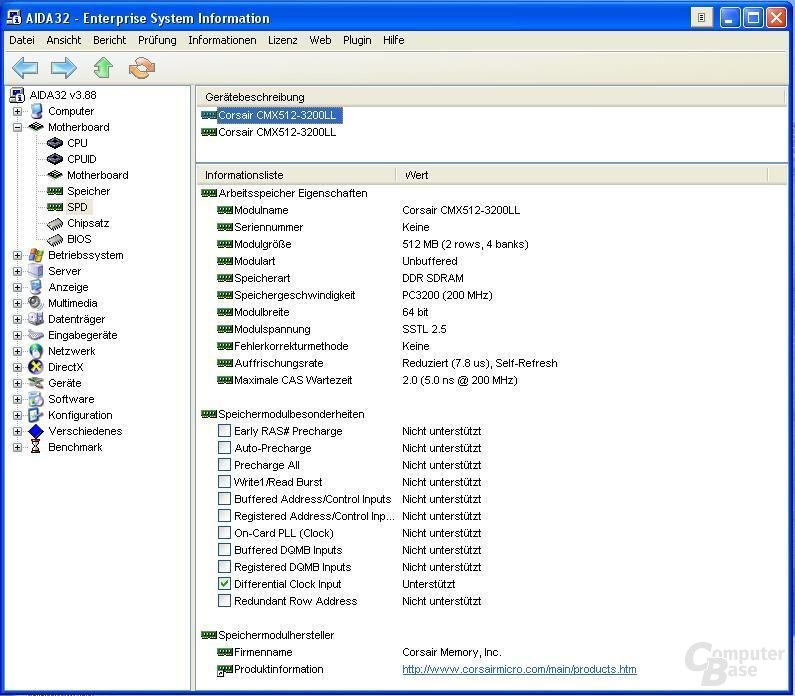Viewport: 795px width, 696px height.
Task: Collapse the Motherboard tree node
Action: click(x=17, y=127)
